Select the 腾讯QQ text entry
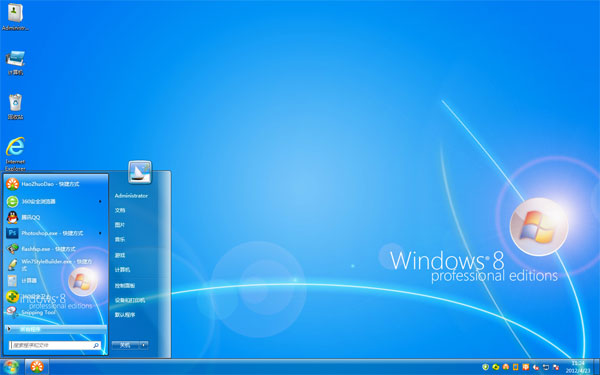Screen dimensions: 600x375 tap(31, 217)
